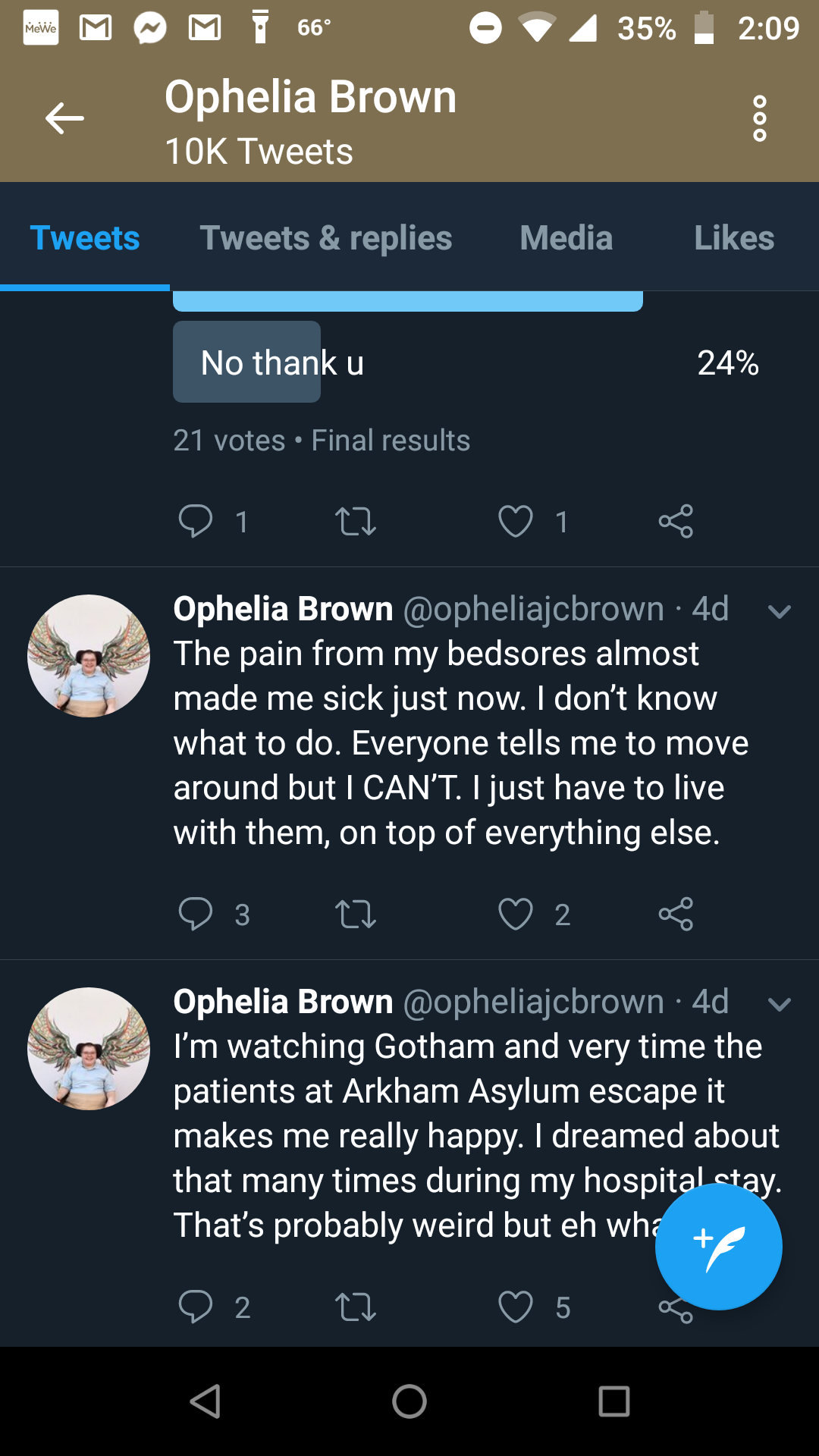
Task: Share the bedsores tweet
Action: coord(676,914)
